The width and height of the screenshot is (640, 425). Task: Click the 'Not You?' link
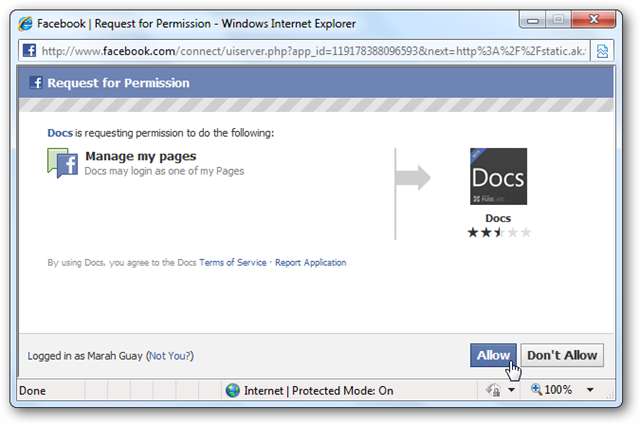click(x=170, y=355)
